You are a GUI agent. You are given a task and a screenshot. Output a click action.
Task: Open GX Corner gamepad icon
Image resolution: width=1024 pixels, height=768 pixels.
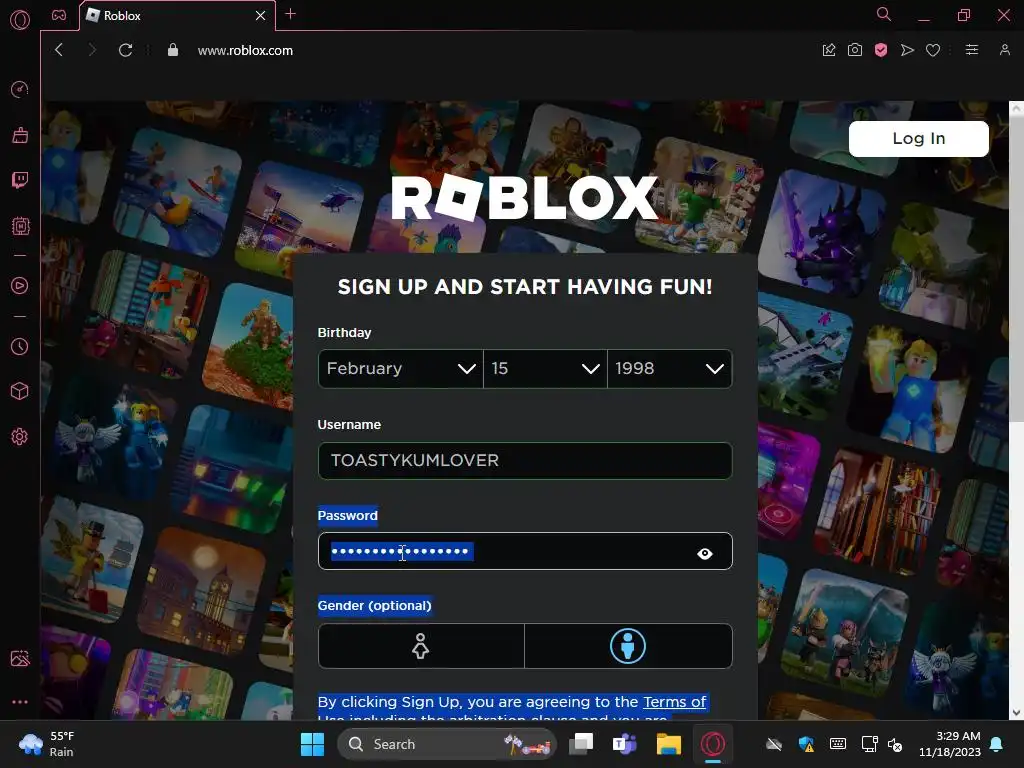[x=59, y=15]
